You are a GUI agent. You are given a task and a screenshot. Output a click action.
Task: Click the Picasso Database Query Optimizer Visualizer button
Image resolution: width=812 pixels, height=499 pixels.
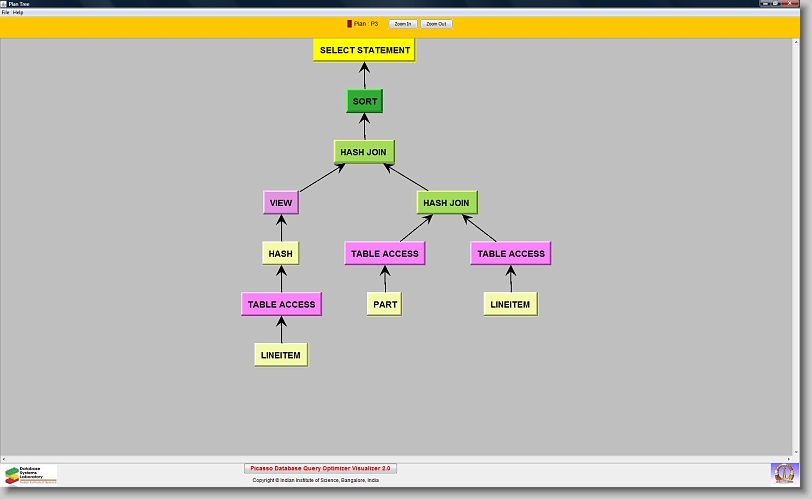(x=321, y=468)
